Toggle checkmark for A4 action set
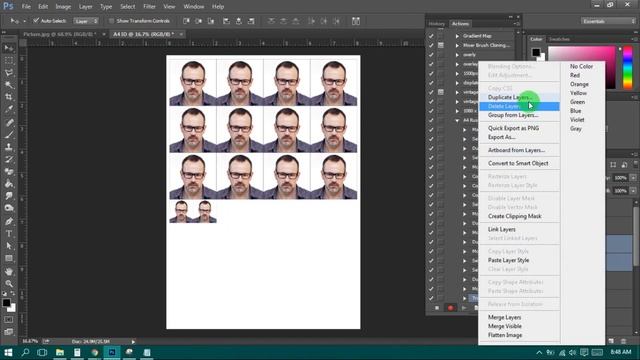640x360 pixels. [431, 120]
